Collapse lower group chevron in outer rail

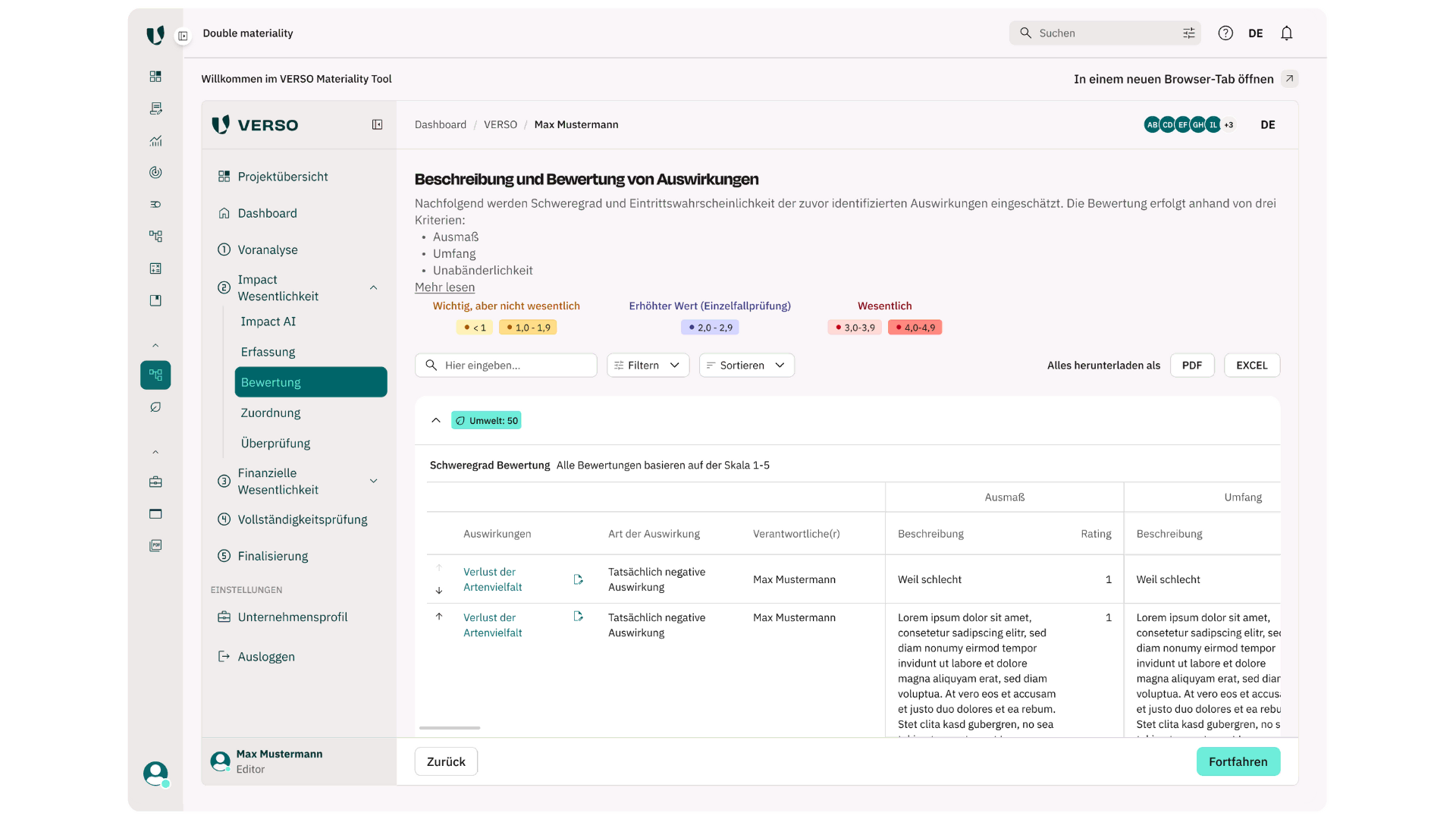click(155, 453)
